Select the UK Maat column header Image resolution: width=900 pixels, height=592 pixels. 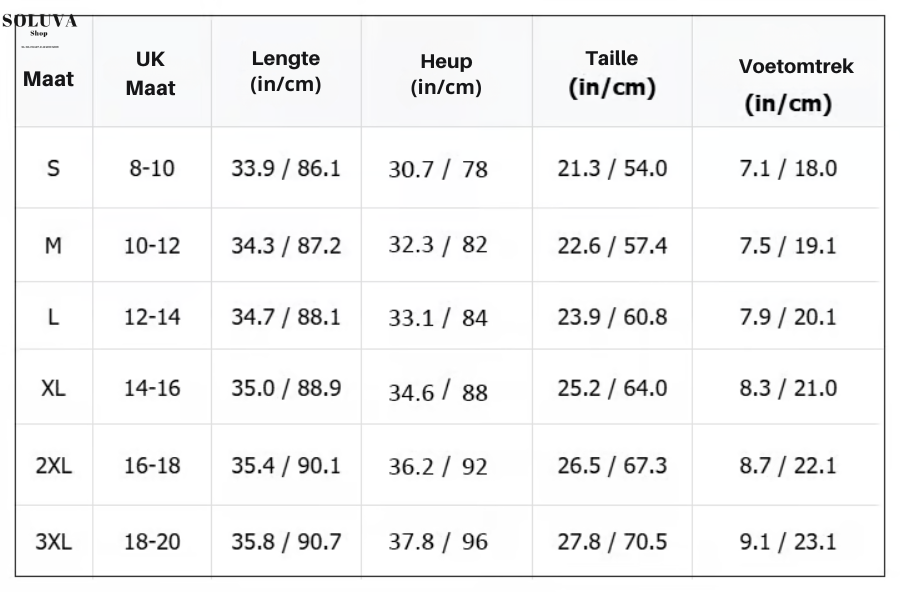pos(151,75)
